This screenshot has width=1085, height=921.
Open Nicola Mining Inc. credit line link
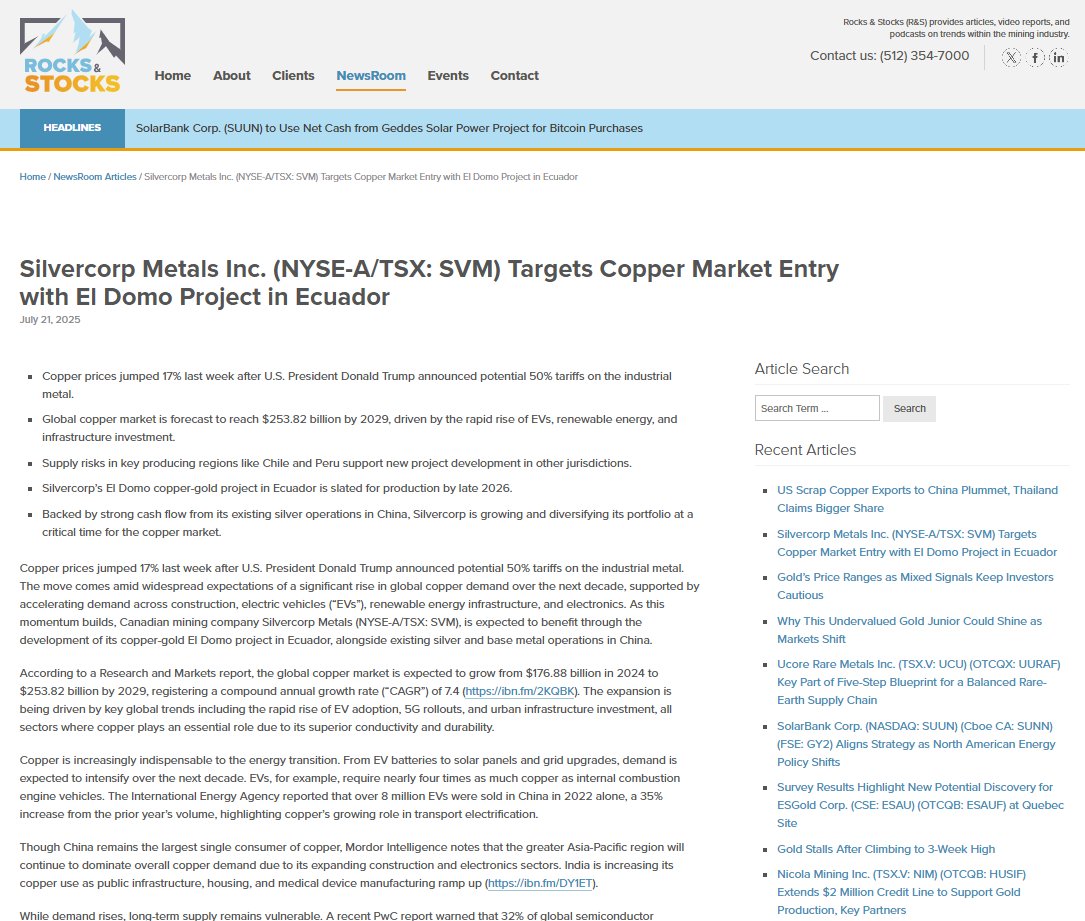click(901, 892)
